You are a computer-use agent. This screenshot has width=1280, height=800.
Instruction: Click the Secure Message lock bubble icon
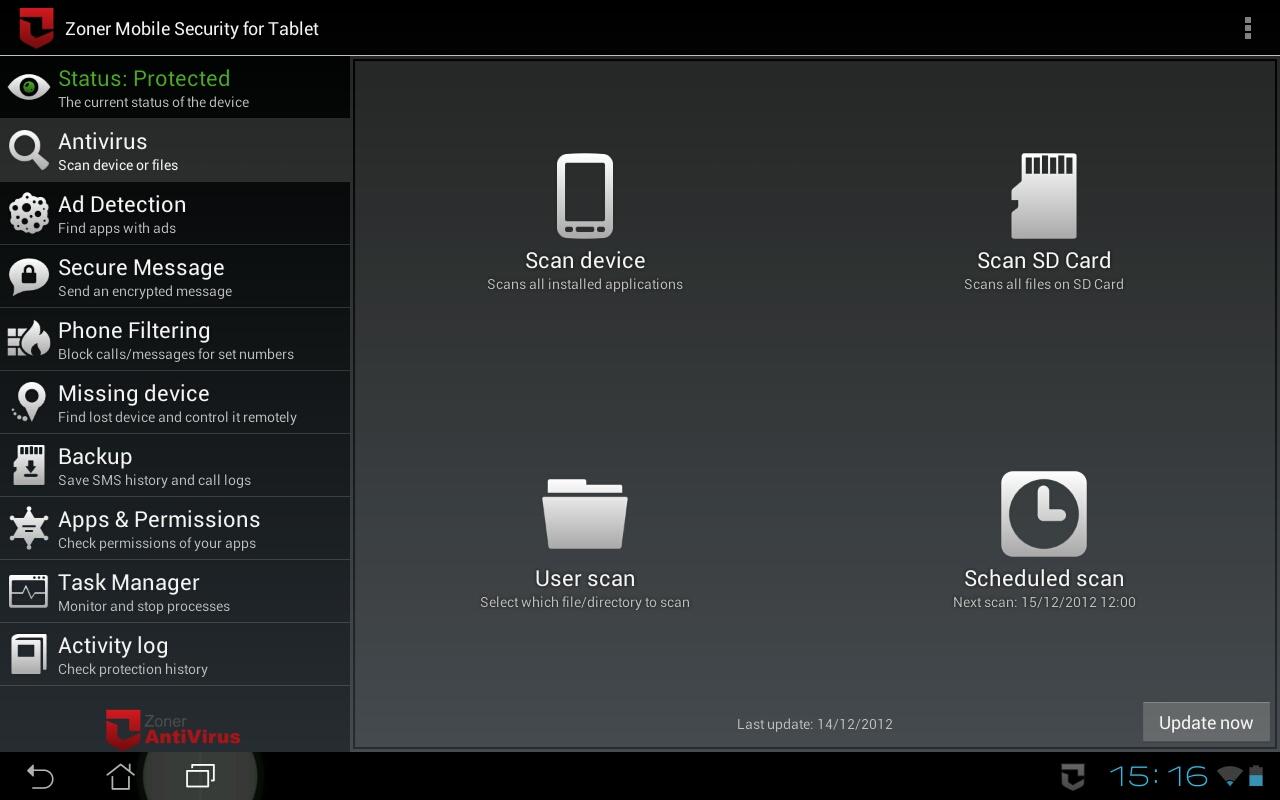click(29, 276)
